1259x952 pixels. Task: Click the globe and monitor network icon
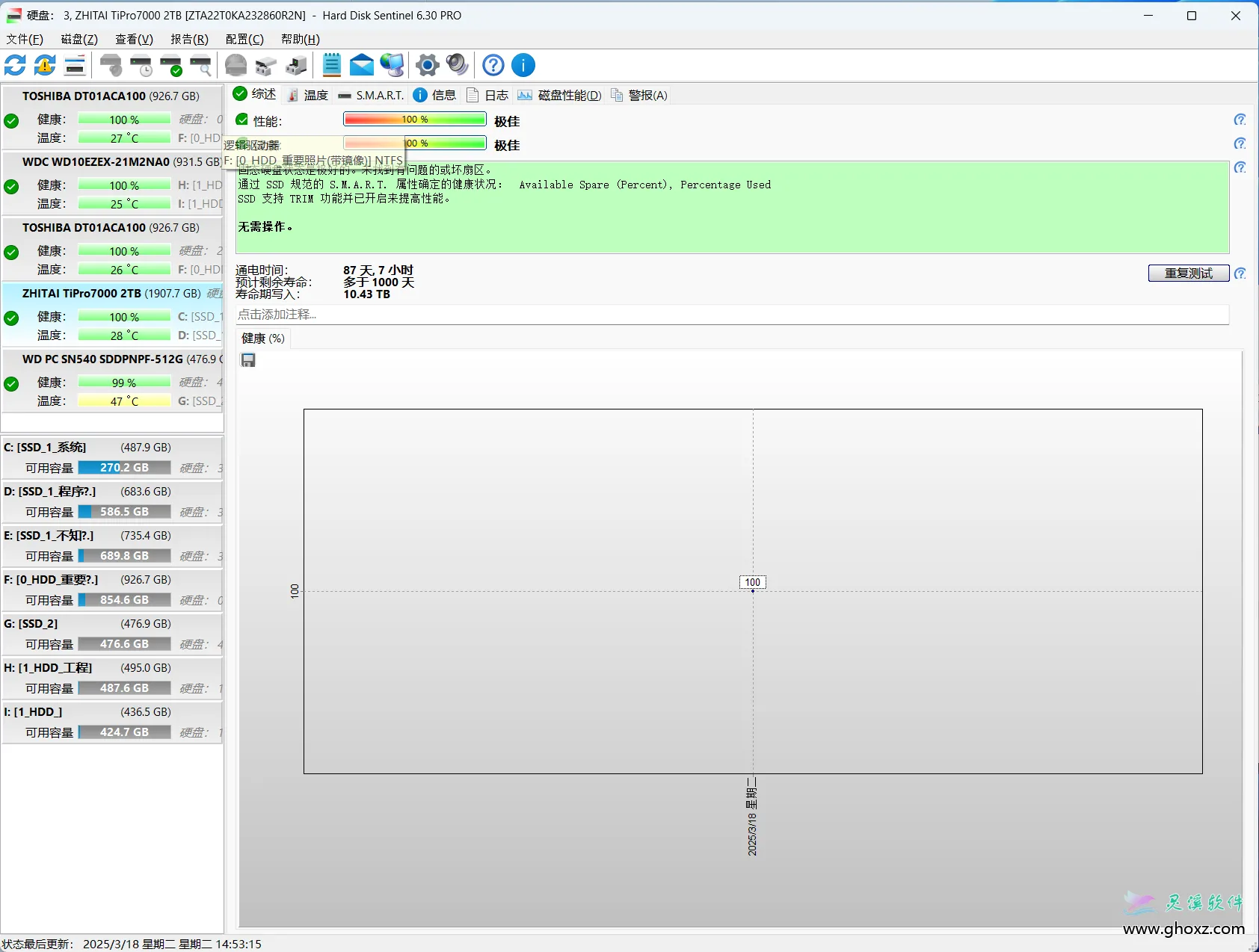point(392,65)
